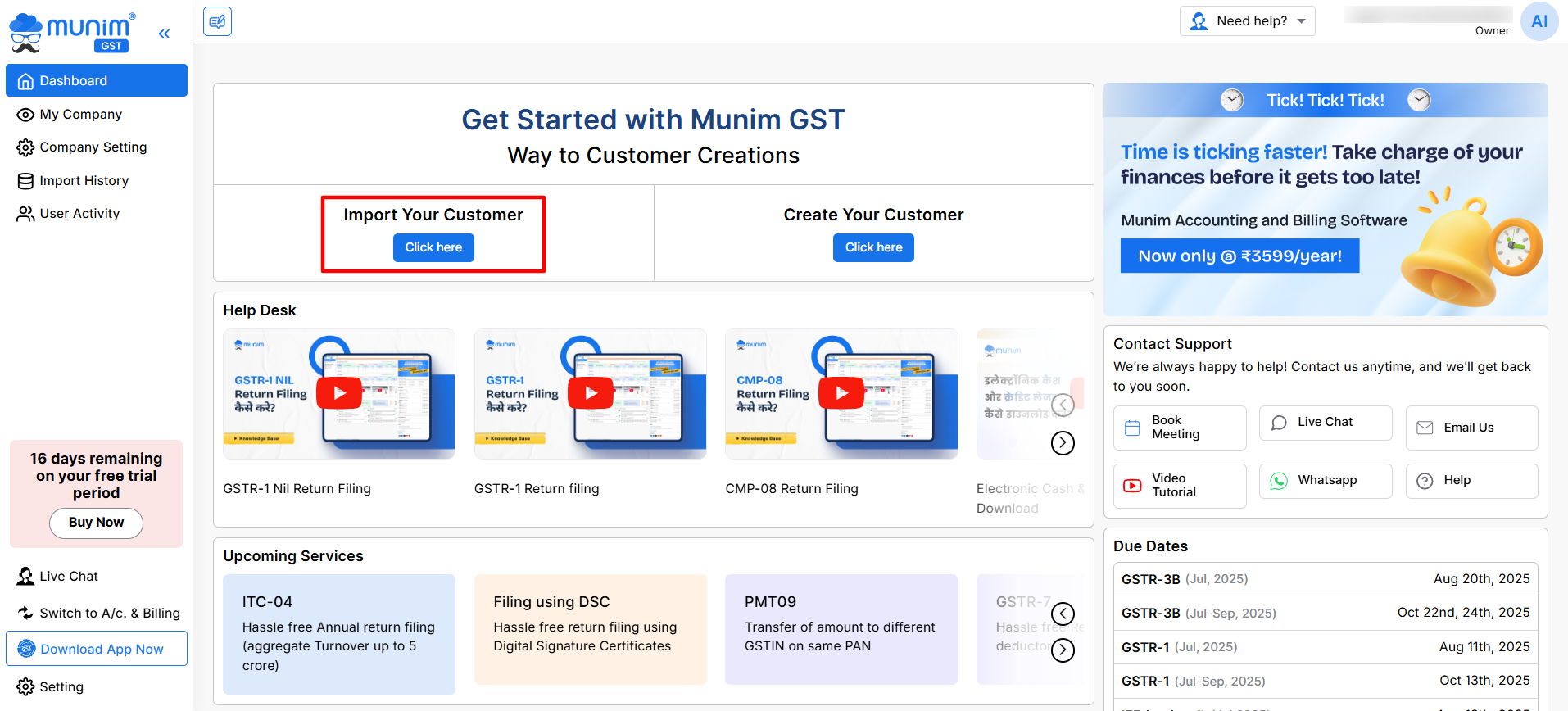Open Import History

97,181
